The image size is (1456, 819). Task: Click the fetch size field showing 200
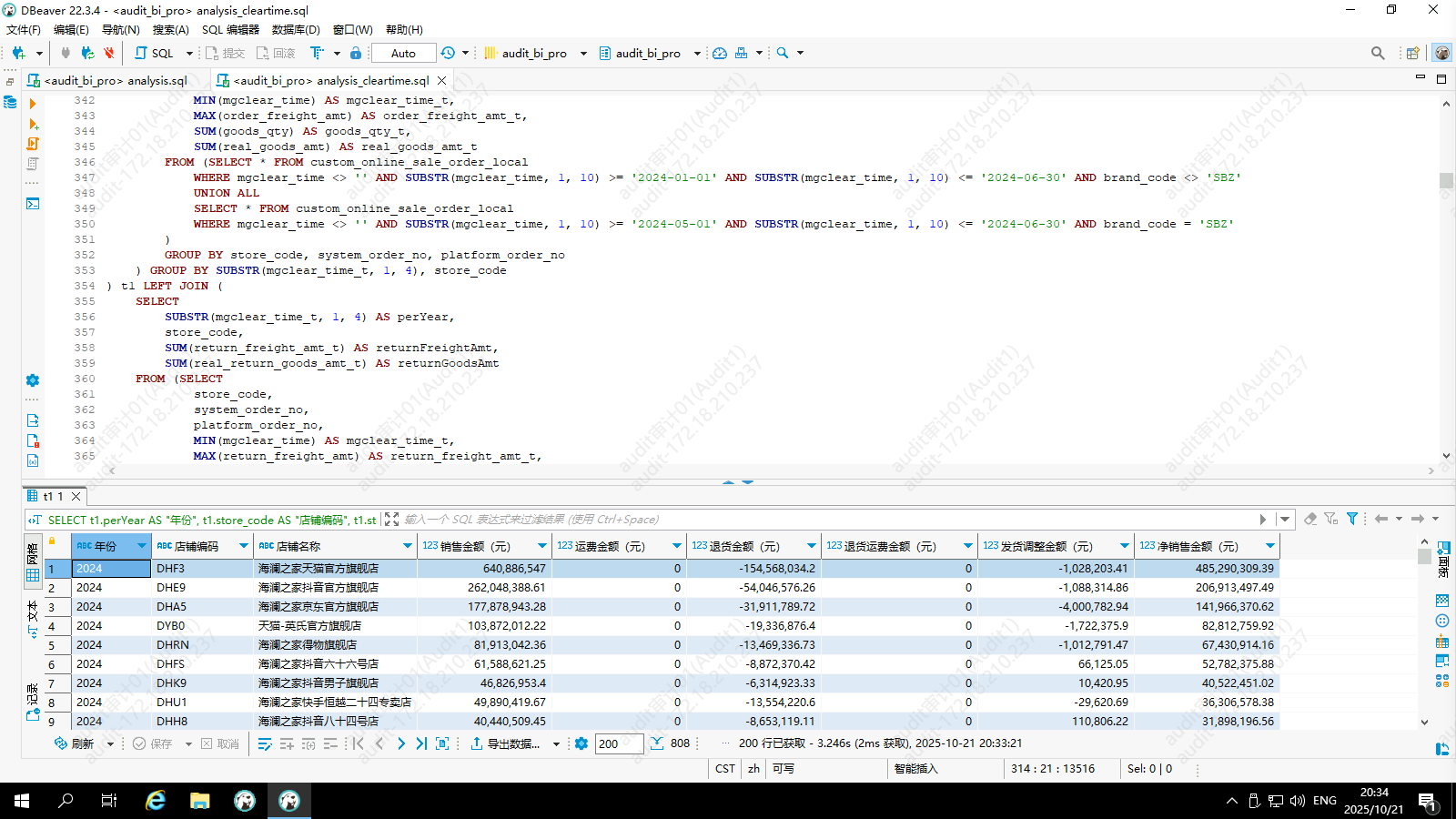(x=619, y=743)
